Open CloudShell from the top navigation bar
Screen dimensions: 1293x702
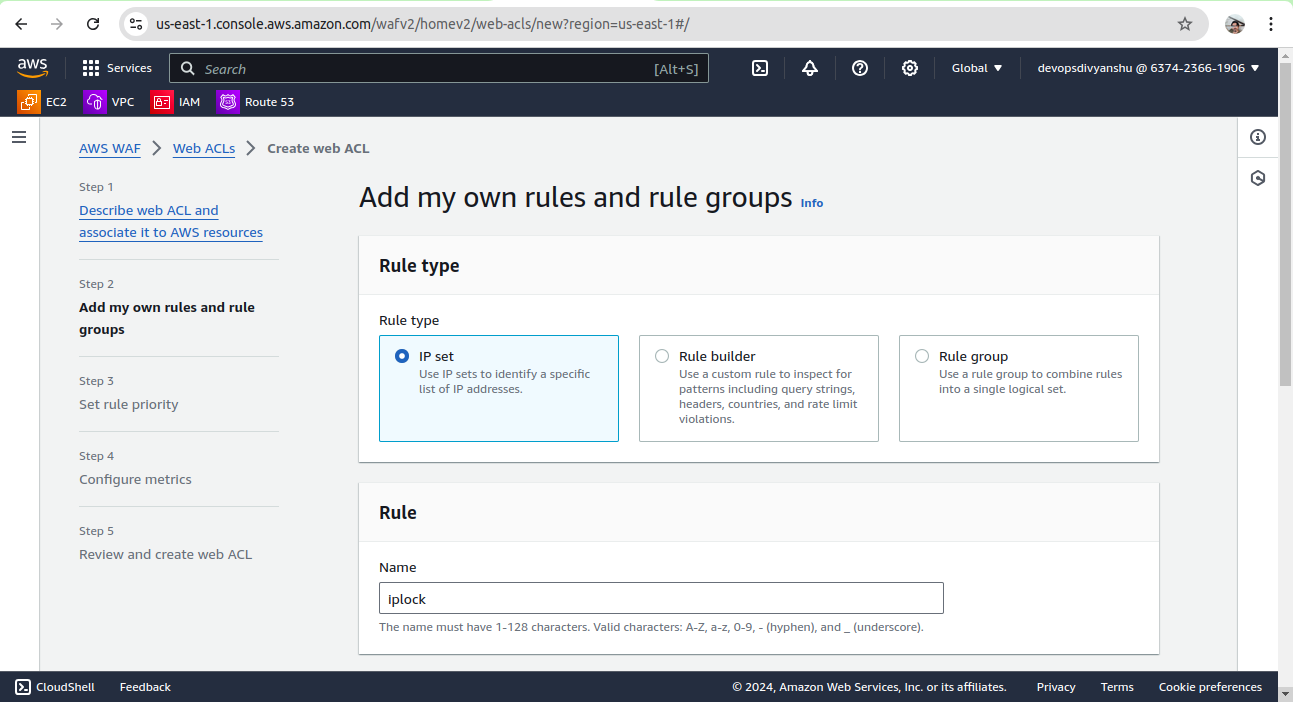pos(760,68)
